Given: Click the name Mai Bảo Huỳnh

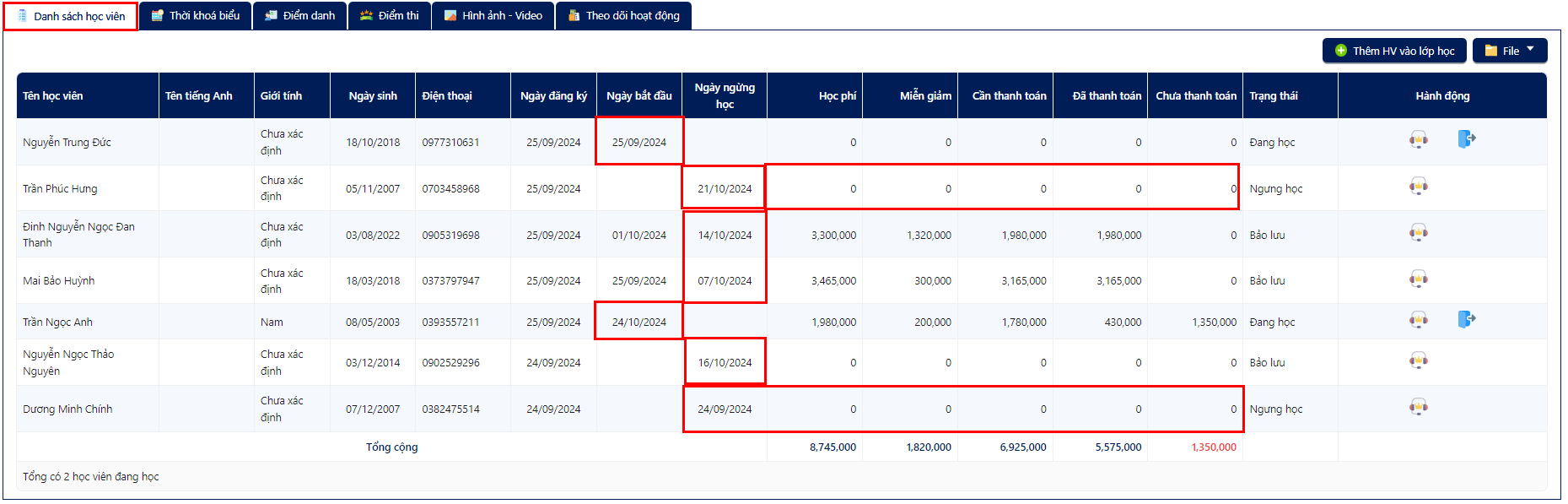Looking at the screenshot, I should 58,280.
